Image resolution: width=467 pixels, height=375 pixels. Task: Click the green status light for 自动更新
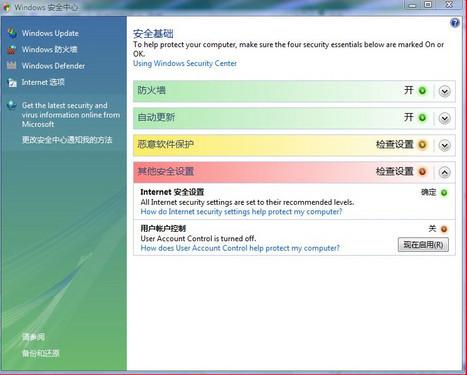tap(422, 118)
